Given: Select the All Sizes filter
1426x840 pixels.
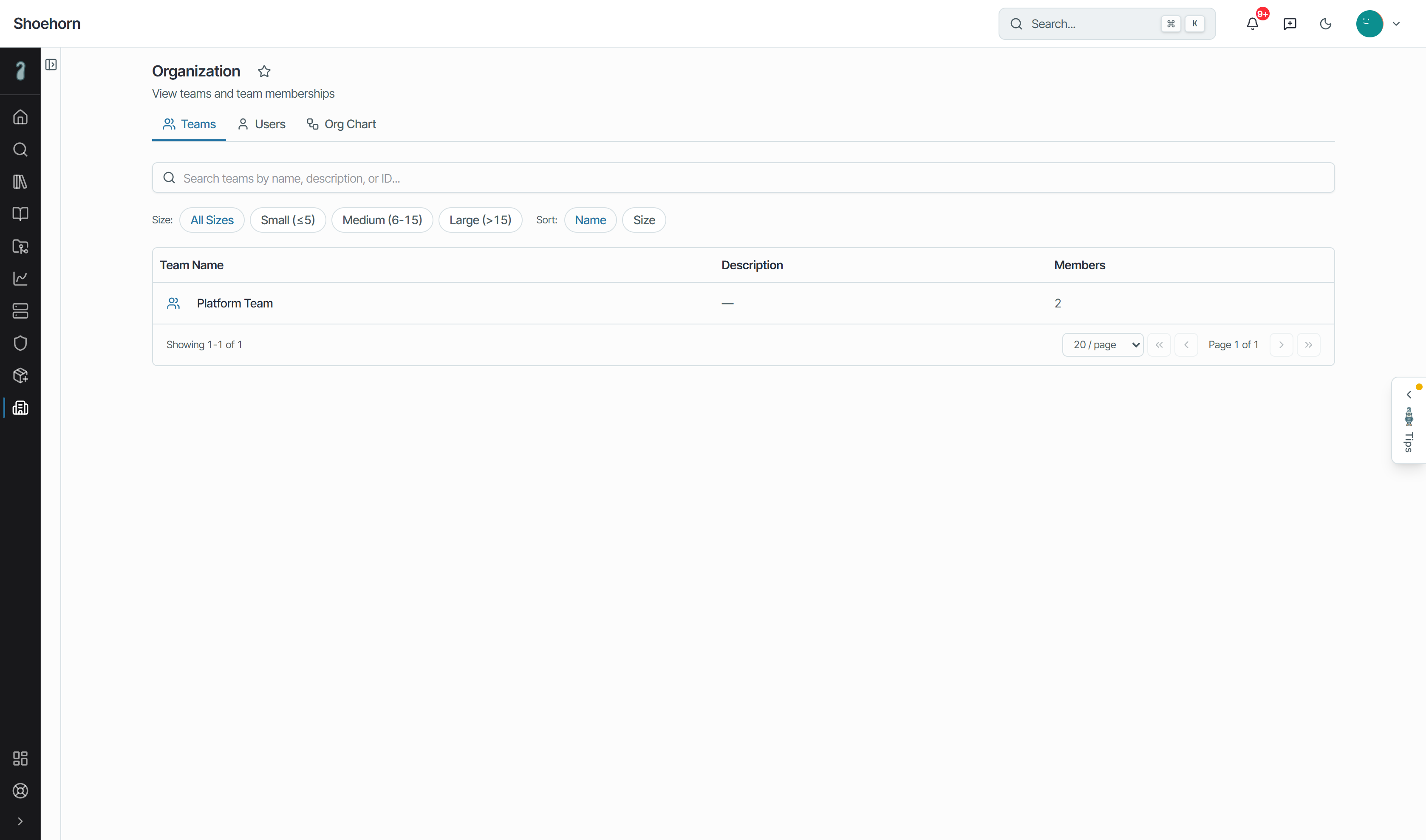Looking at the screenshot, I should point(212,220).
